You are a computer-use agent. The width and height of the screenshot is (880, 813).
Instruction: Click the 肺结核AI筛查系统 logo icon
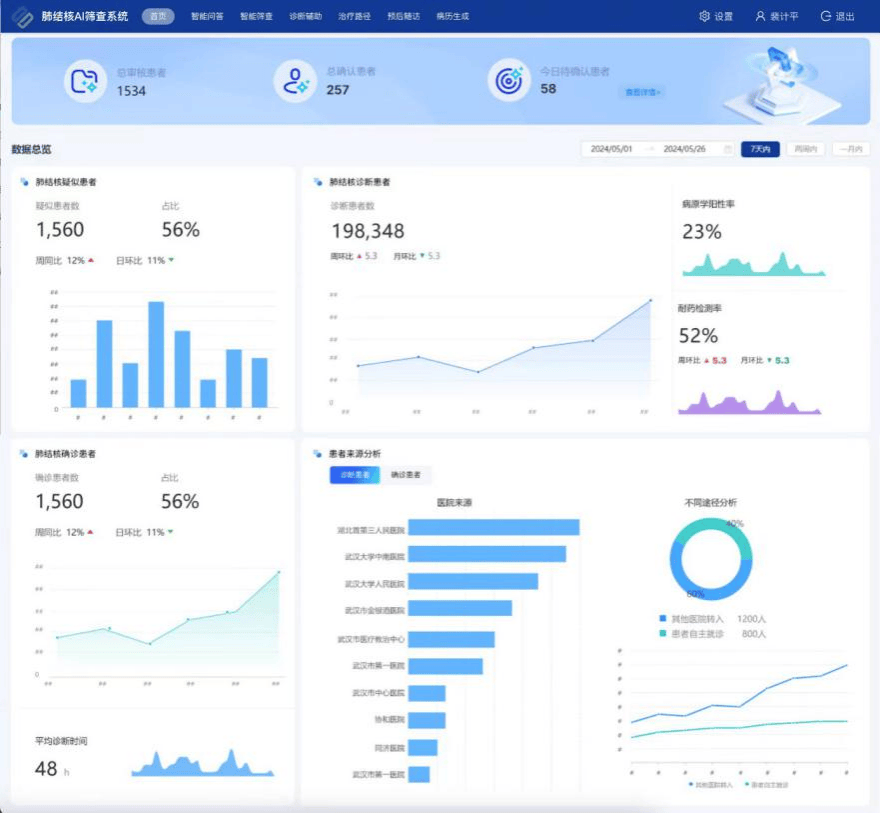coord(22,17)
